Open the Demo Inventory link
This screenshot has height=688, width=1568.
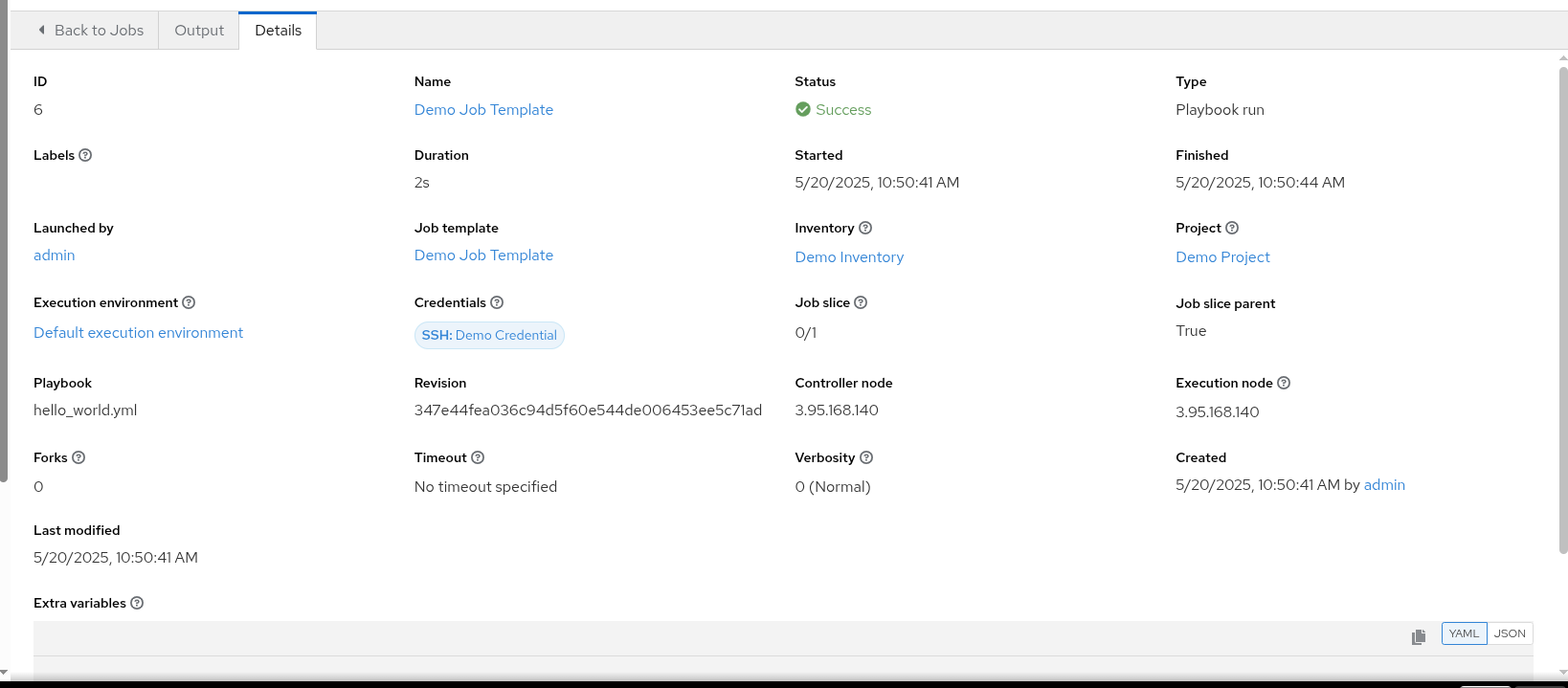[x=849, y=257]
